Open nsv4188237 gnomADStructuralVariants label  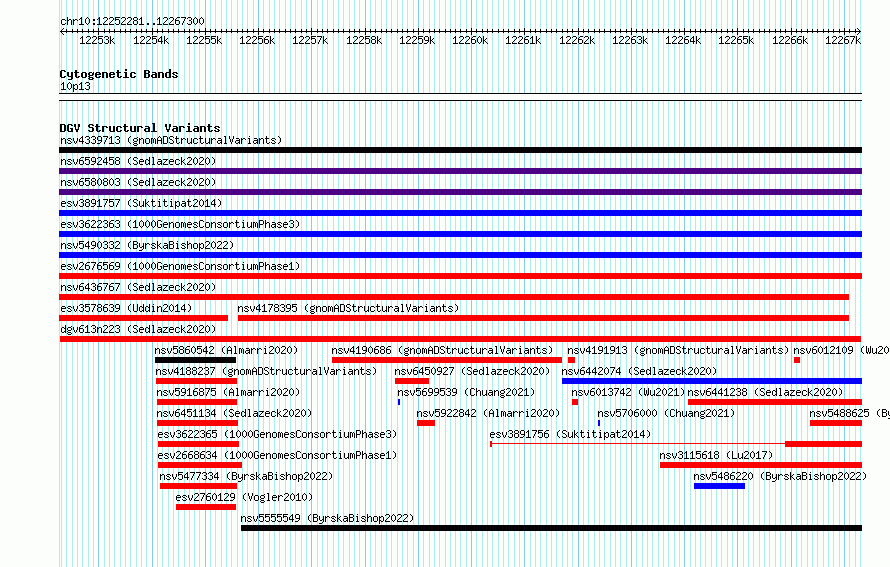266,371
